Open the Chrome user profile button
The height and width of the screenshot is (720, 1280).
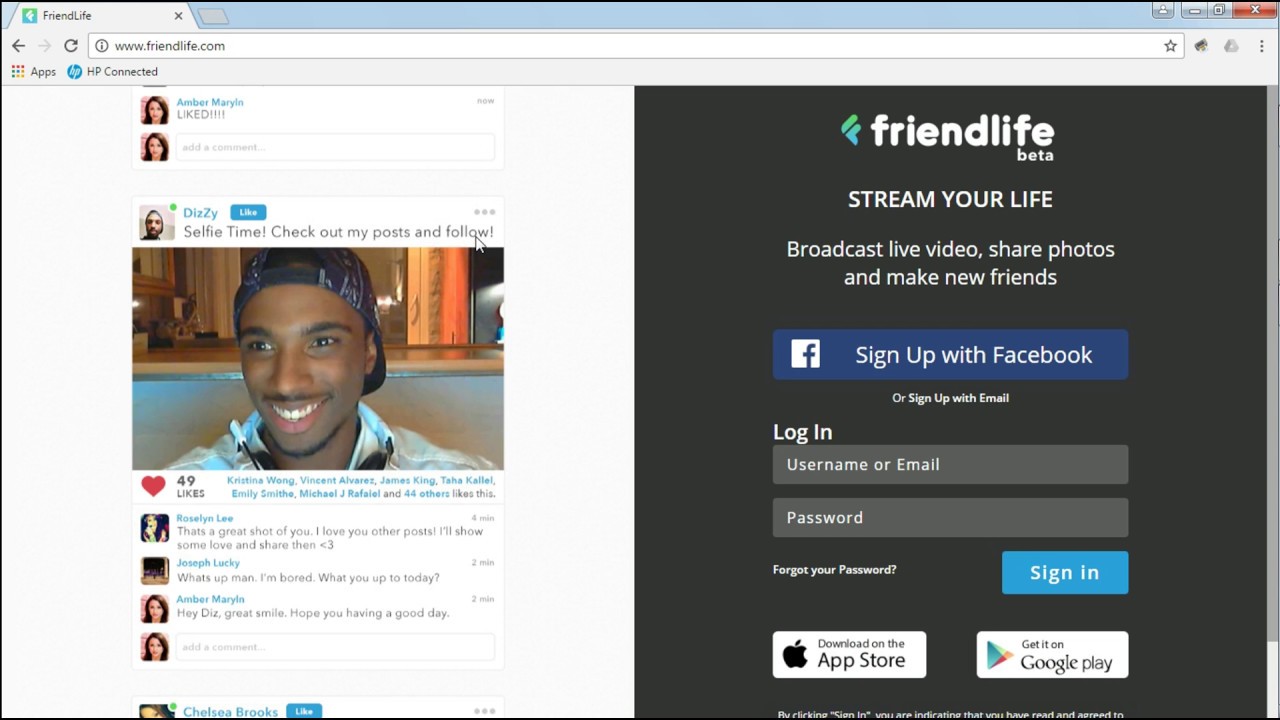(x=1162, y=10)
